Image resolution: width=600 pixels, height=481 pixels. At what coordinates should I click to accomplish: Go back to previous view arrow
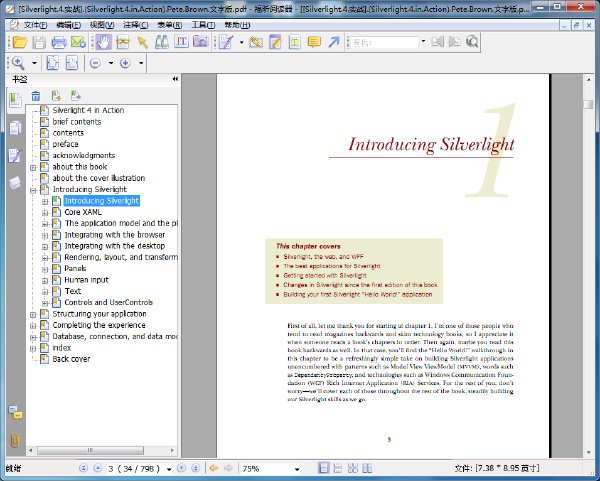[214, 468]
